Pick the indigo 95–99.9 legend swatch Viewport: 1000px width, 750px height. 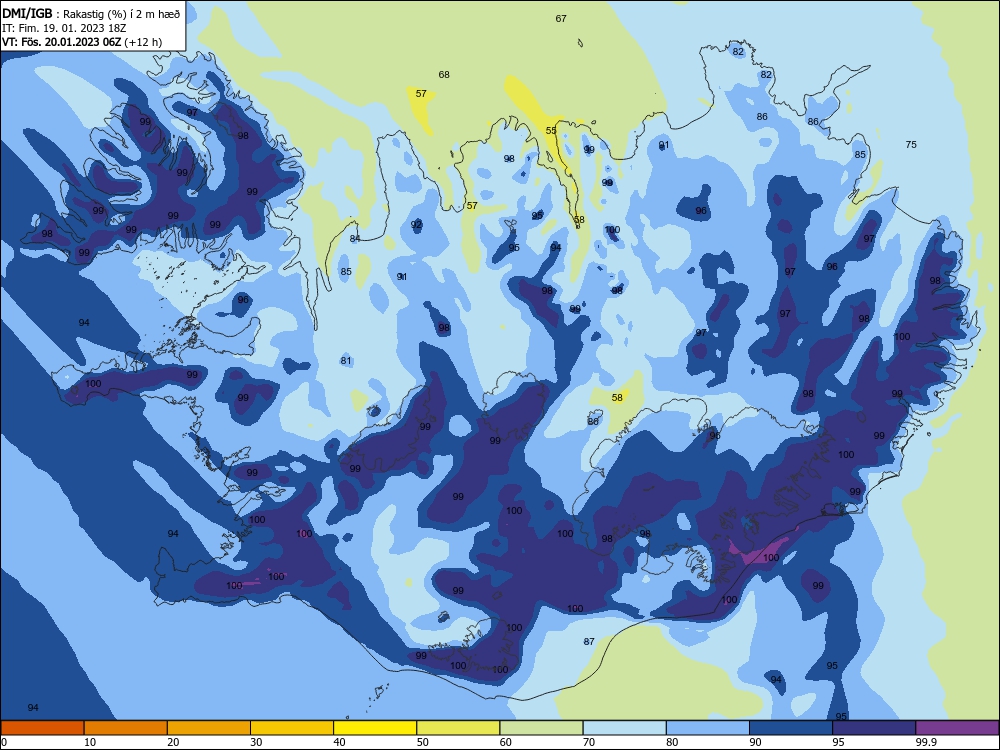[874, 728]
